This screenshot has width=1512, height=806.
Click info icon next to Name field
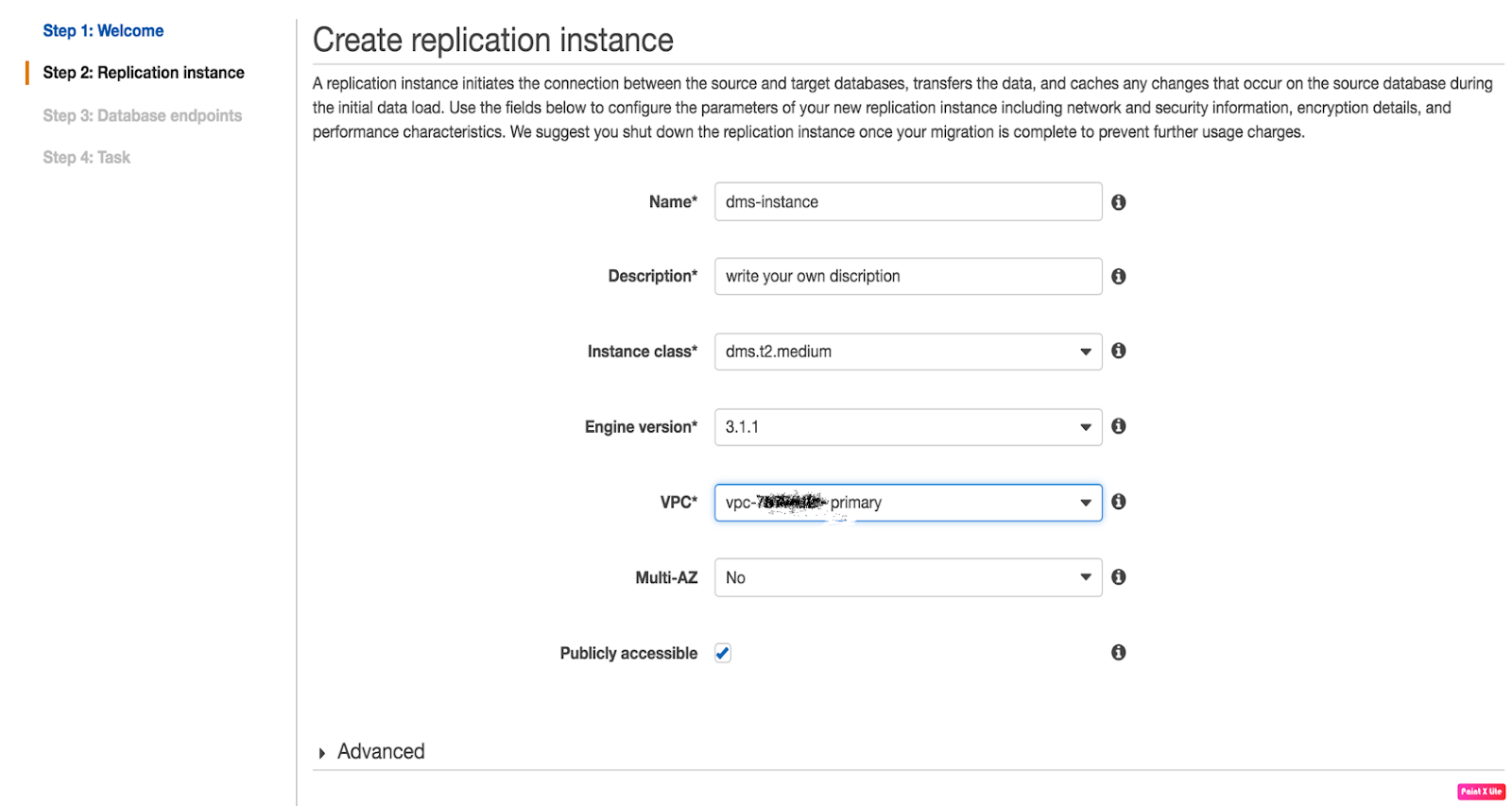click(1118, 202)
